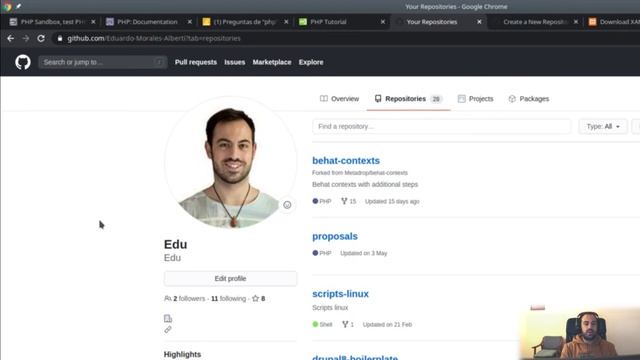This screenshot has width=640, height=360.
Task: Click the slash shortcut icon in search box
Action: [x=159, y=62]
